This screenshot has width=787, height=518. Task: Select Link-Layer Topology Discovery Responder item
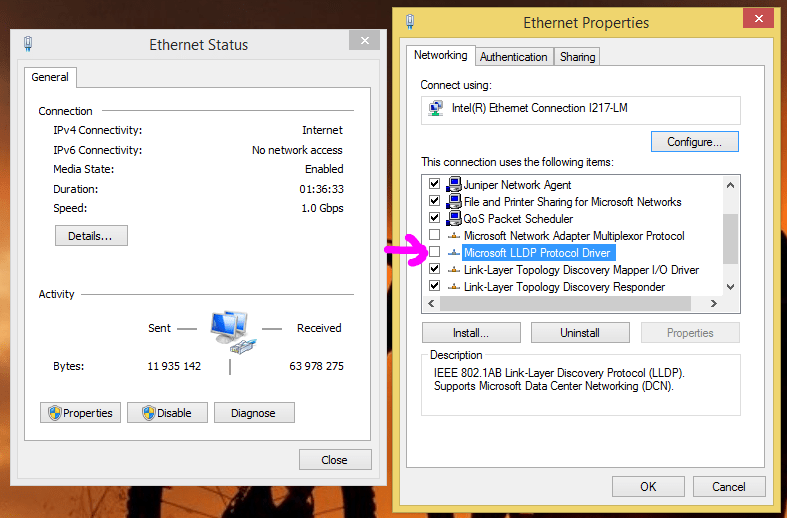click(564, 287)
